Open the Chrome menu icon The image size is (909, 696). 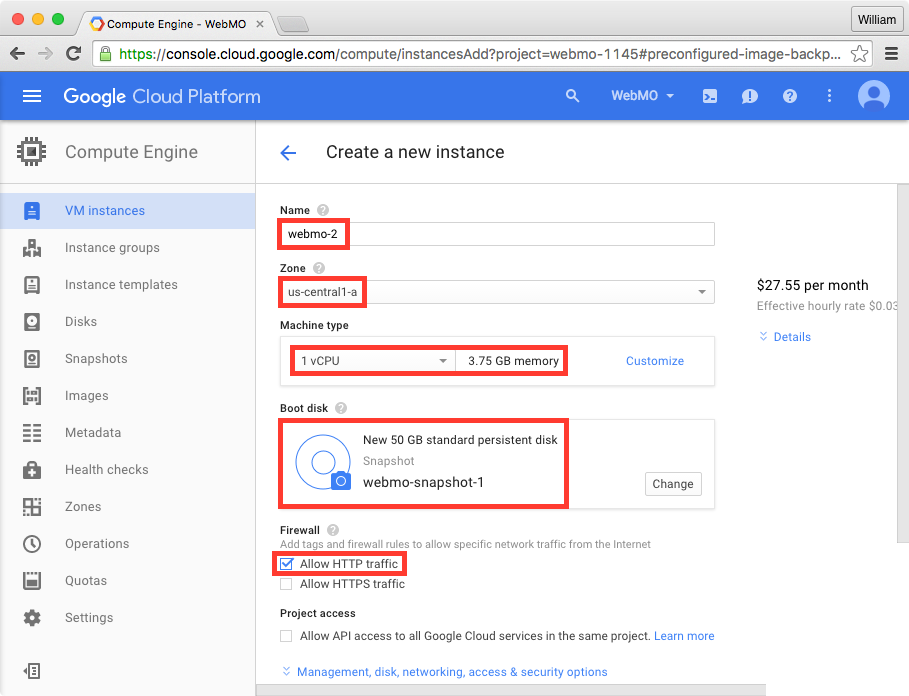tap(891, 54)
